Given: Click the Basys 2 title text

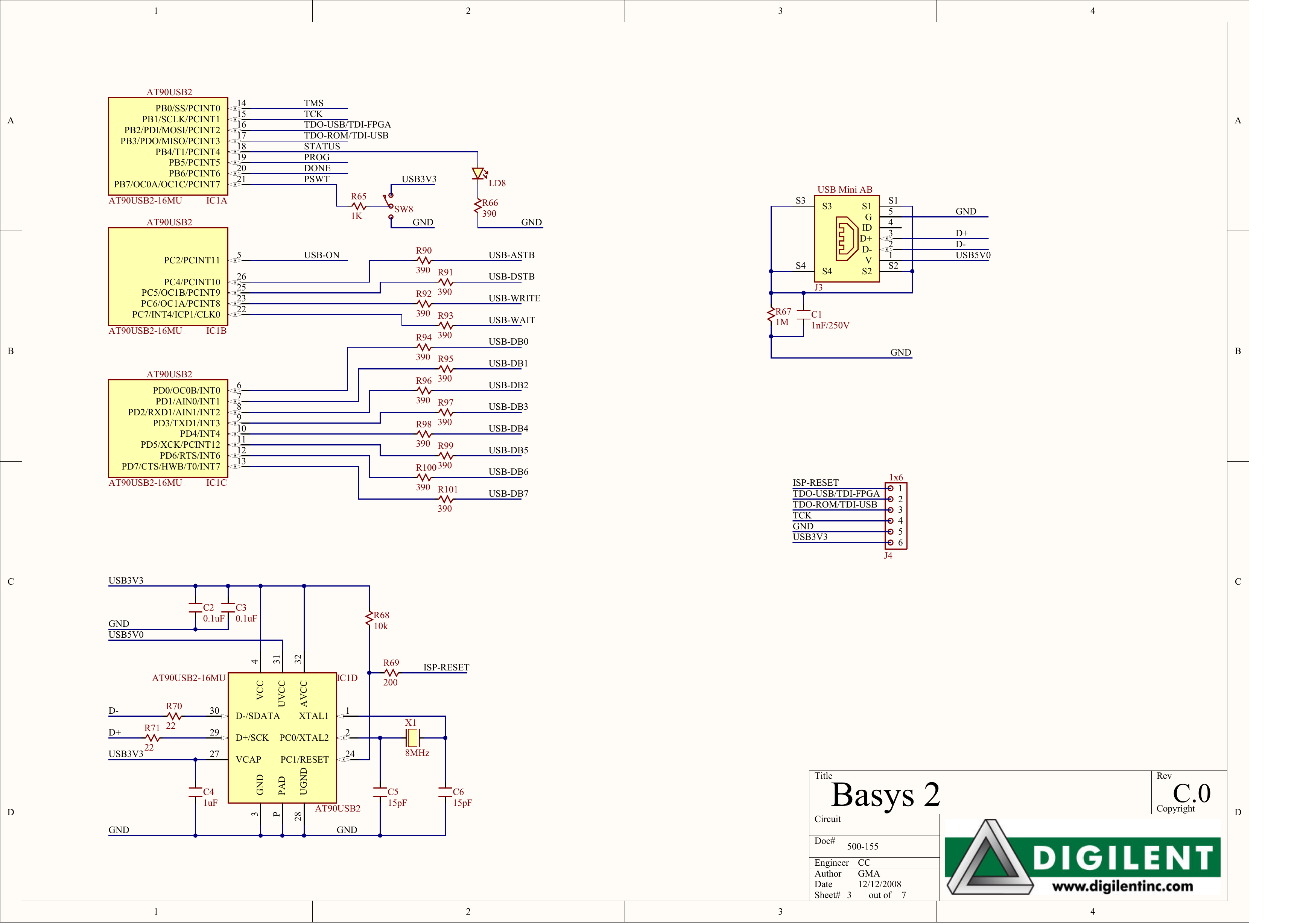Looking at the screenshot, I should 885,795.
